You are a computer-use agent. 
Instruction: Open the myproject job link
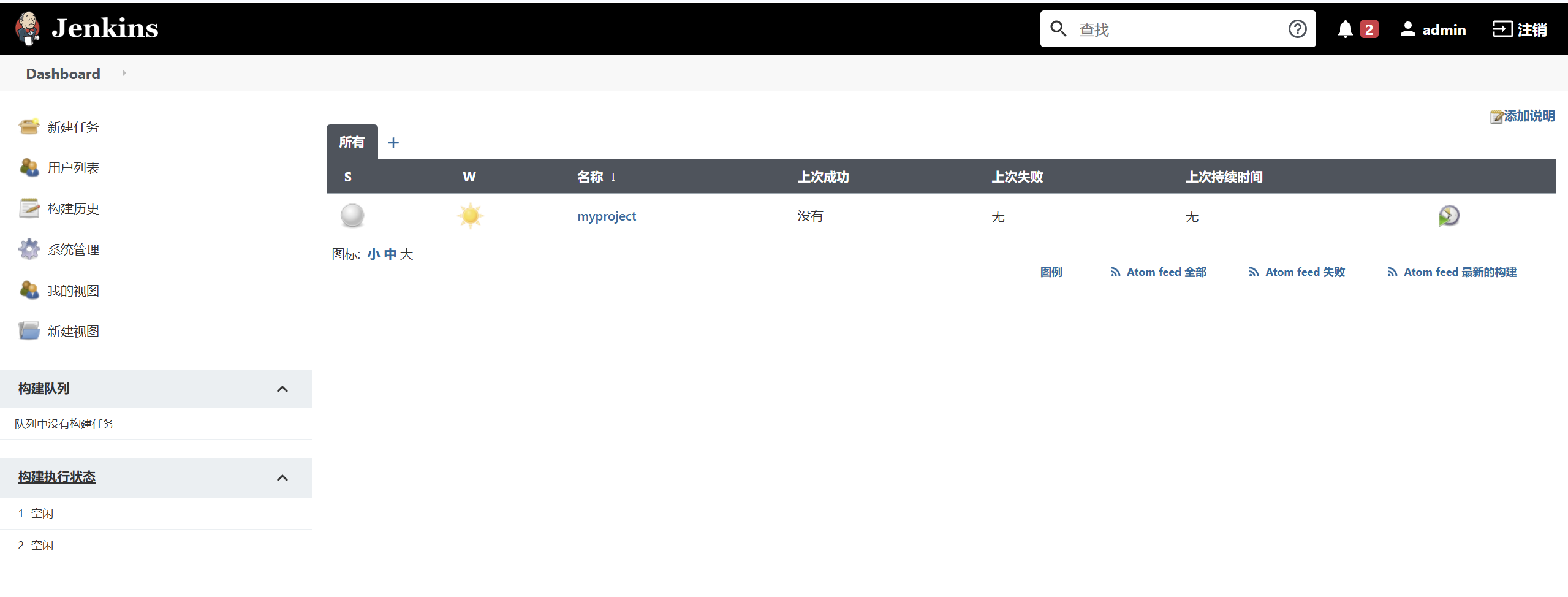607,216
